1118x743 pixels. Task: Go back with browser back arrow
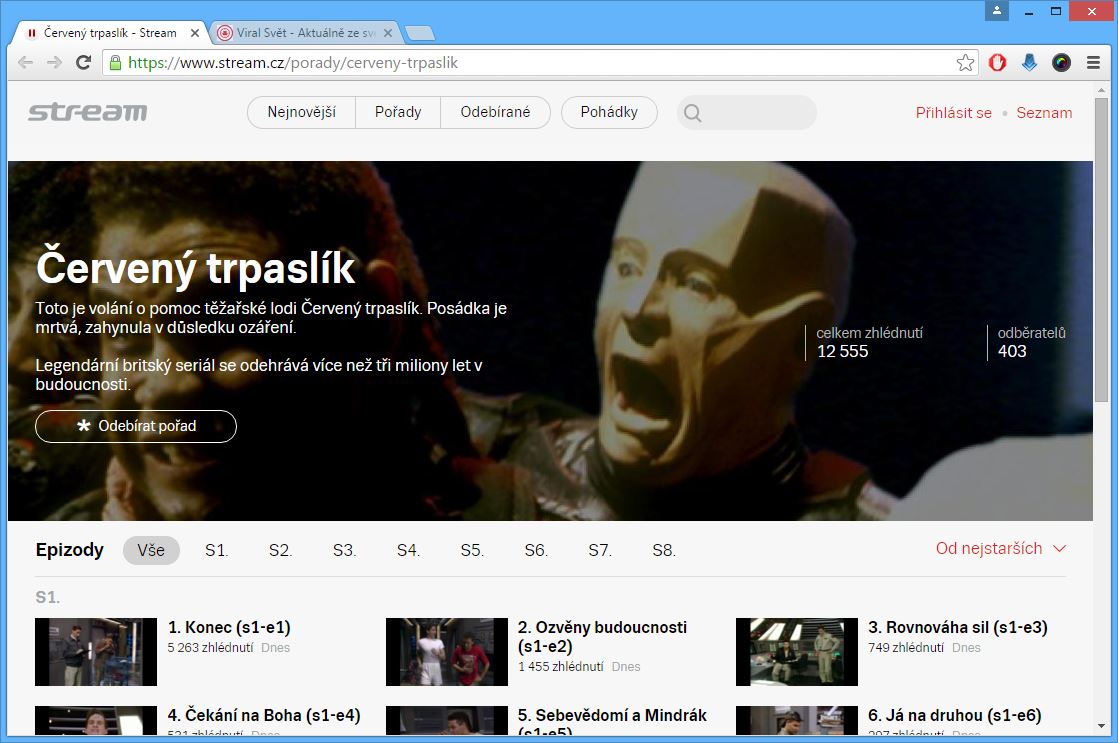26,63
